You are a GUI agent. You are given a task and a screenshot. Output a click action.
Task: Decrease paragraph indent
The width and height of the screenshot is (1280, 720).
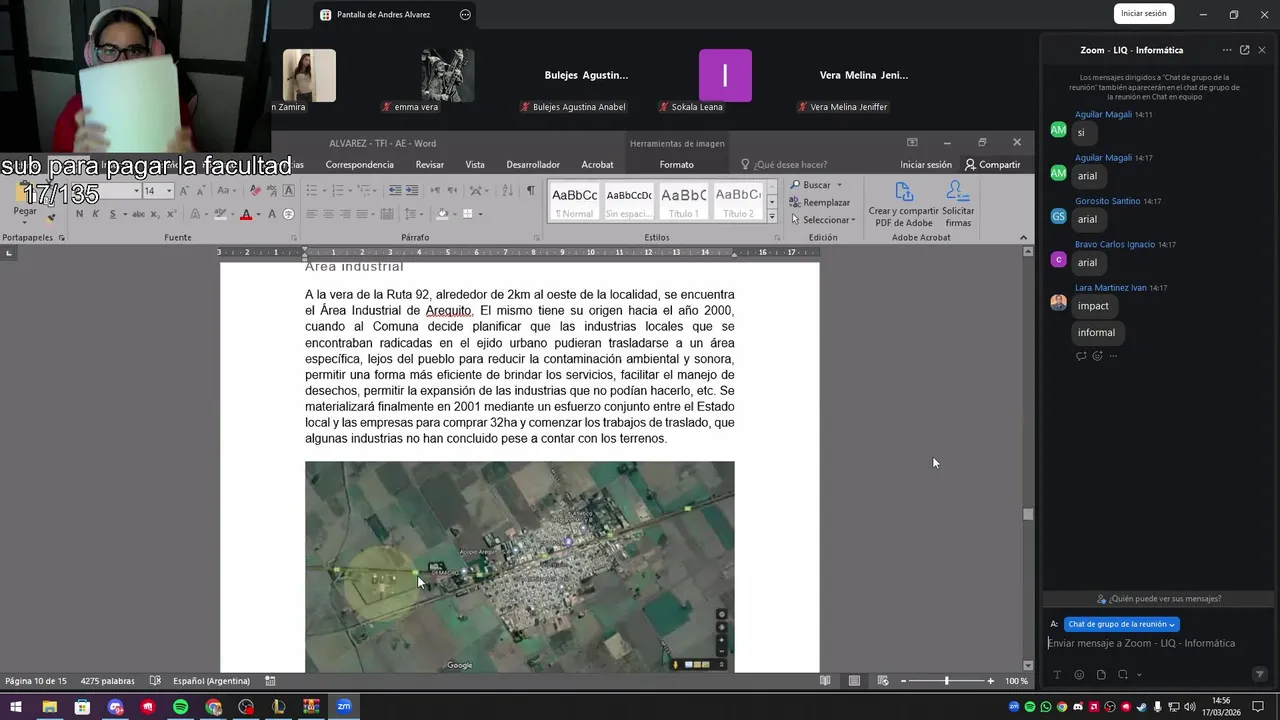[395, 190]
